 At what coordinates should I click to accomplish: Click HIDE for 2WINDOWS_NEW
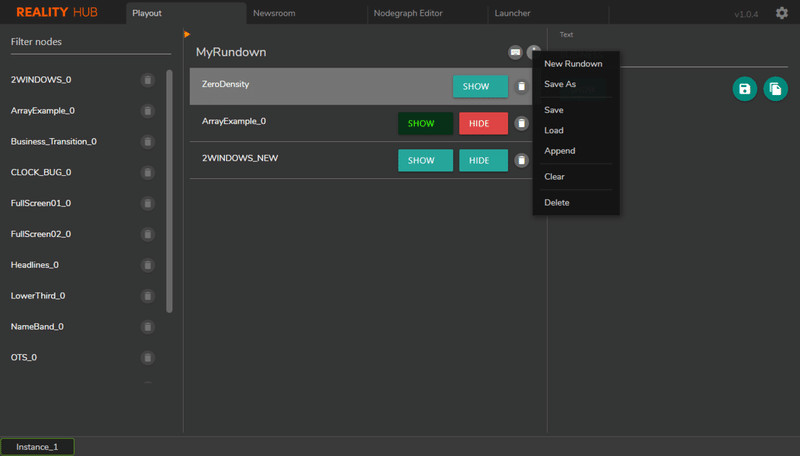[x=483, y=160]
